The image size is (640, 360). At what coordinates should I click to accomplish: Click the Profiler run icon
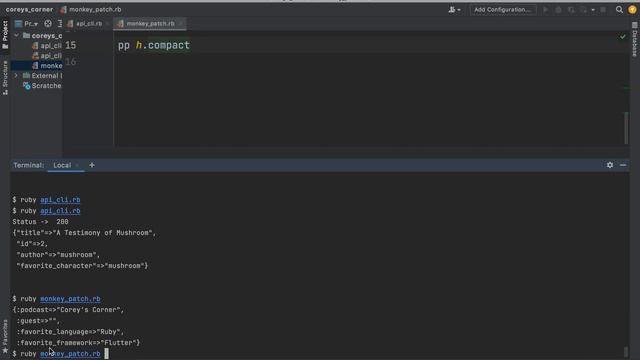[x=584, y=9]
